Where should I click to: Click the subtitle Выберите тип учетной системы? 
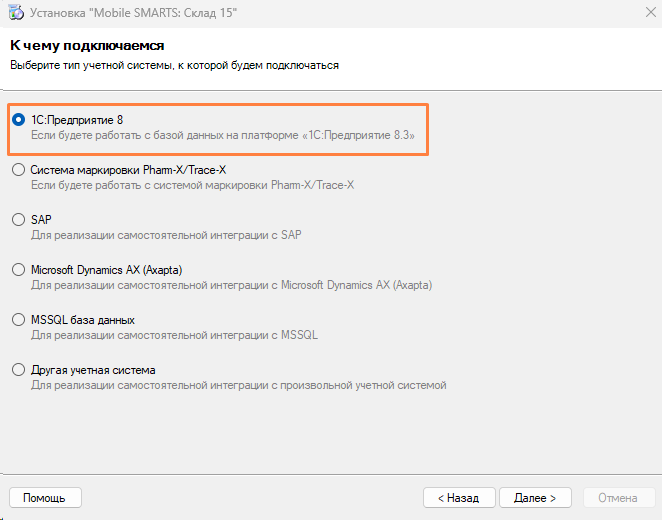[174, 65]
